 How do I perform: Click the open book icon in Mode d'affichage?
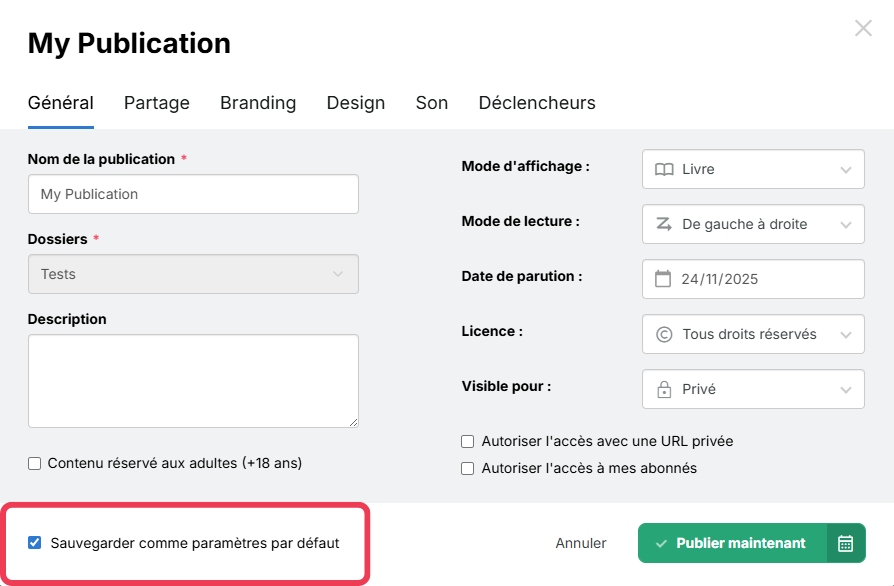click(x=664, y=169)
